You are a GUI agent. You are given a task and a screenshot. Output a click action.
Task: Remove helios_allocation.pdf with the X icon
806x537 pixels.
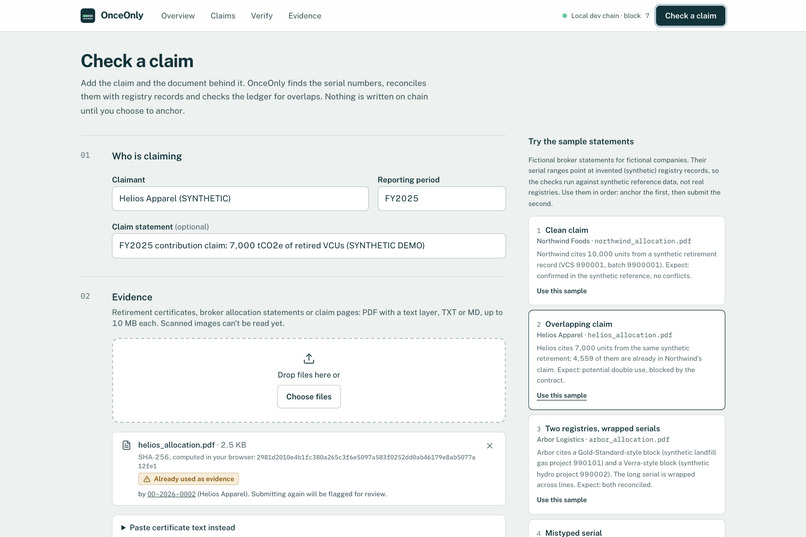pyautogui.click(x=489, y=446)
